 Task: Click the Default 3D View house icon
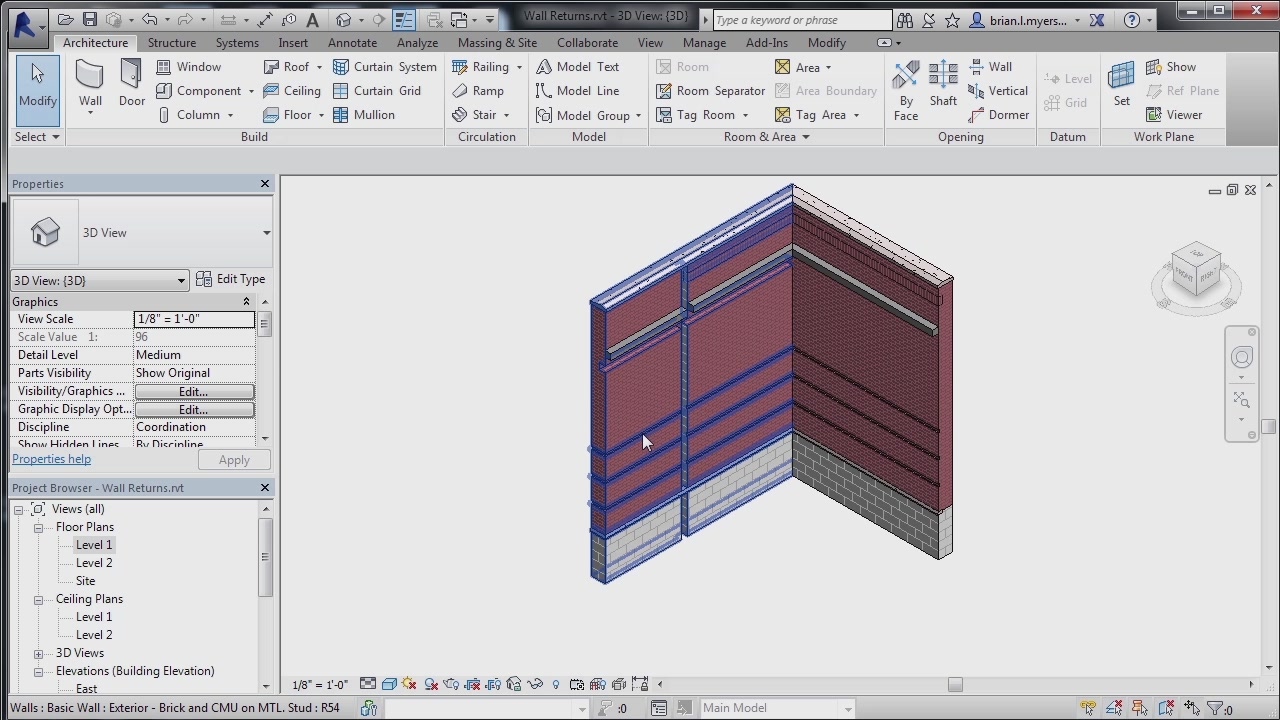[345, 20]
